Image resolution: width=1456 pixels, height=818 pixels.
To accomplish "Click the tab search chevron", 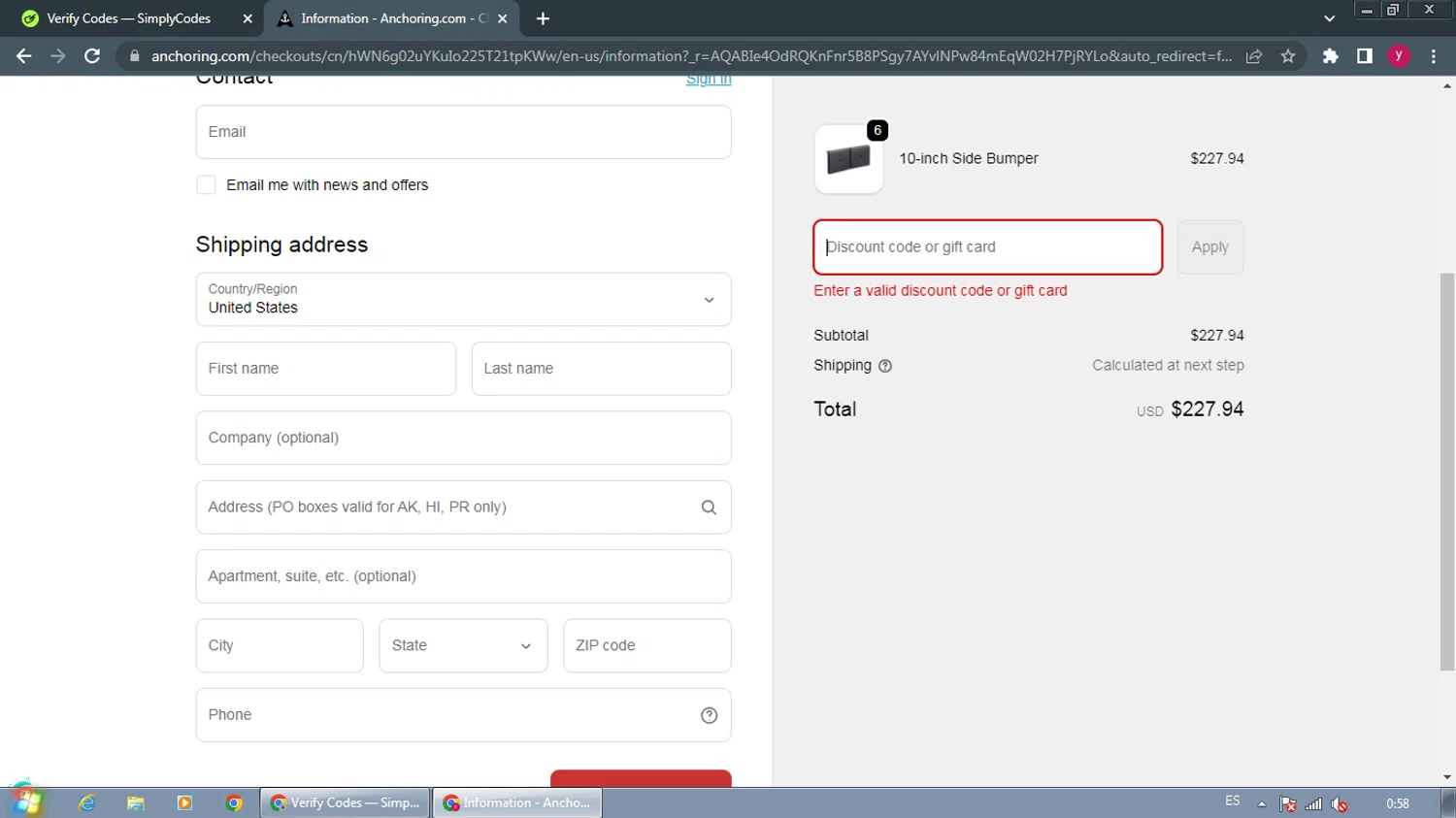I will pyautogui.click(x=1330, y=18).
